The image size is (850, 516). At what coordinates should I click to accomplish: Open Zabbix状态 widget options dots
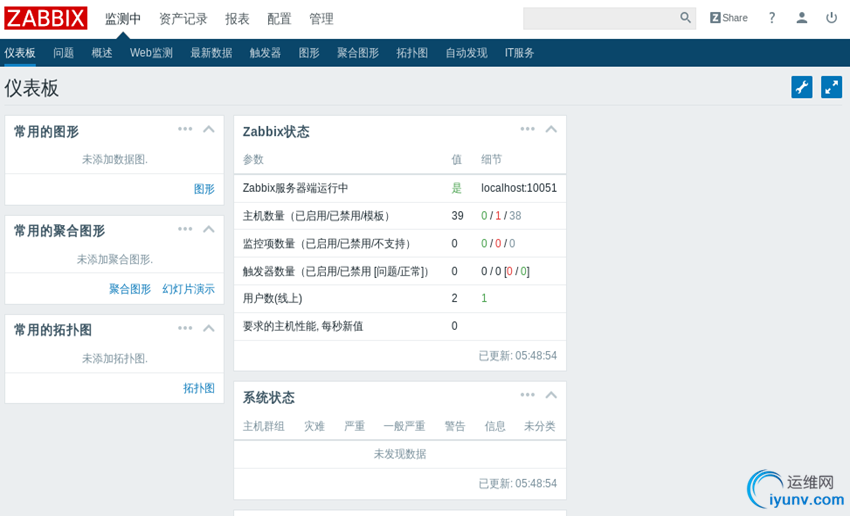click(x=527, y=129)
